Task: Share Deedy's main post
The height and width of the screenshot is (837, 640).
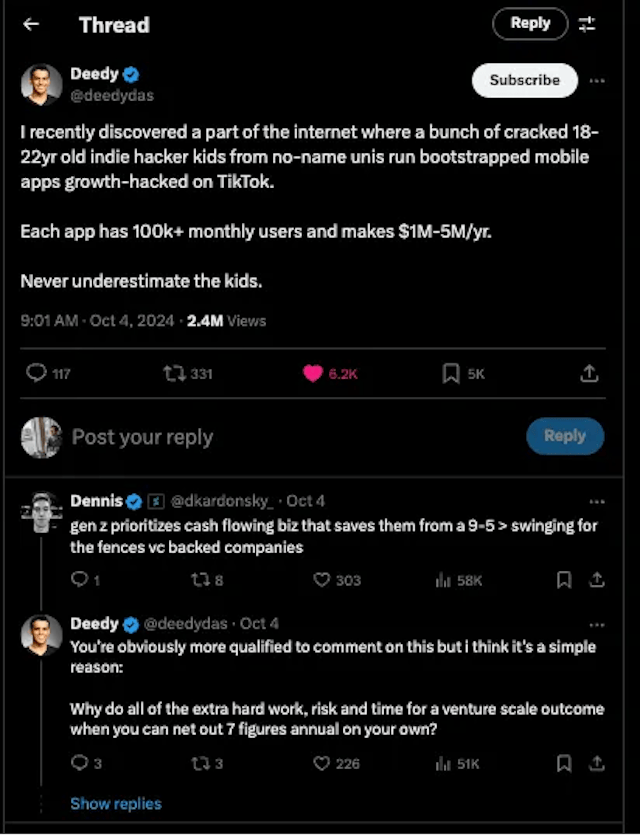Action: [x=589, y=373]
